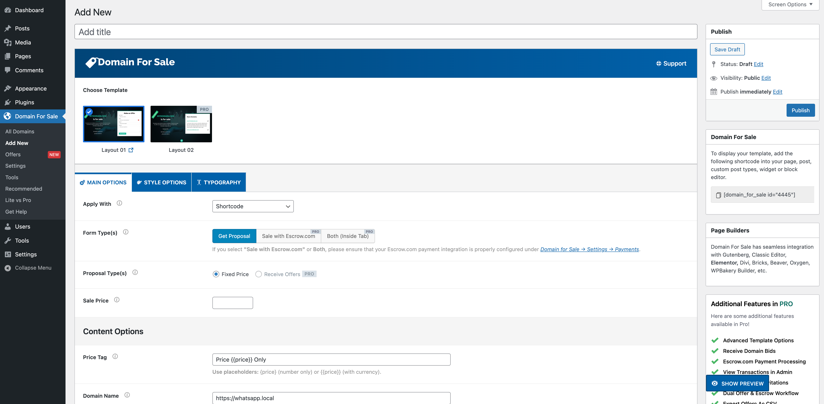Screen dimensions: 824x404
Task: Edit the Visibility: Public link
Action: [x=766, y=78]
